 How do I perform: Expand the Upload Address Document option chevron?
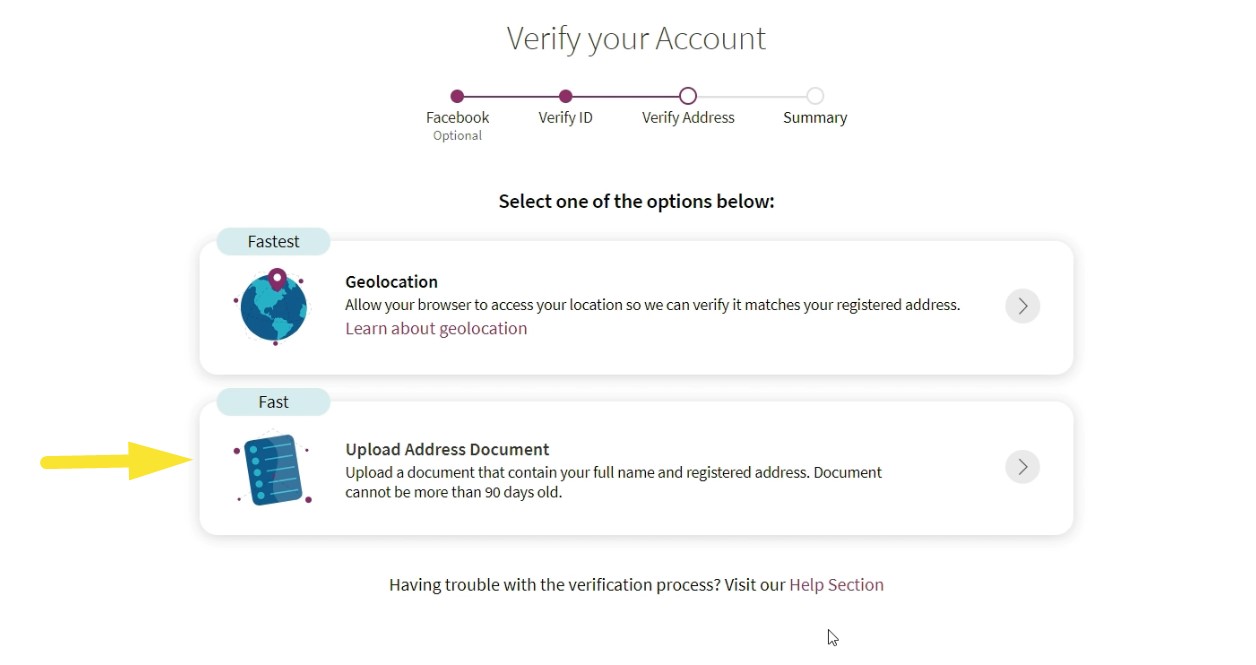pos(1022,466)
